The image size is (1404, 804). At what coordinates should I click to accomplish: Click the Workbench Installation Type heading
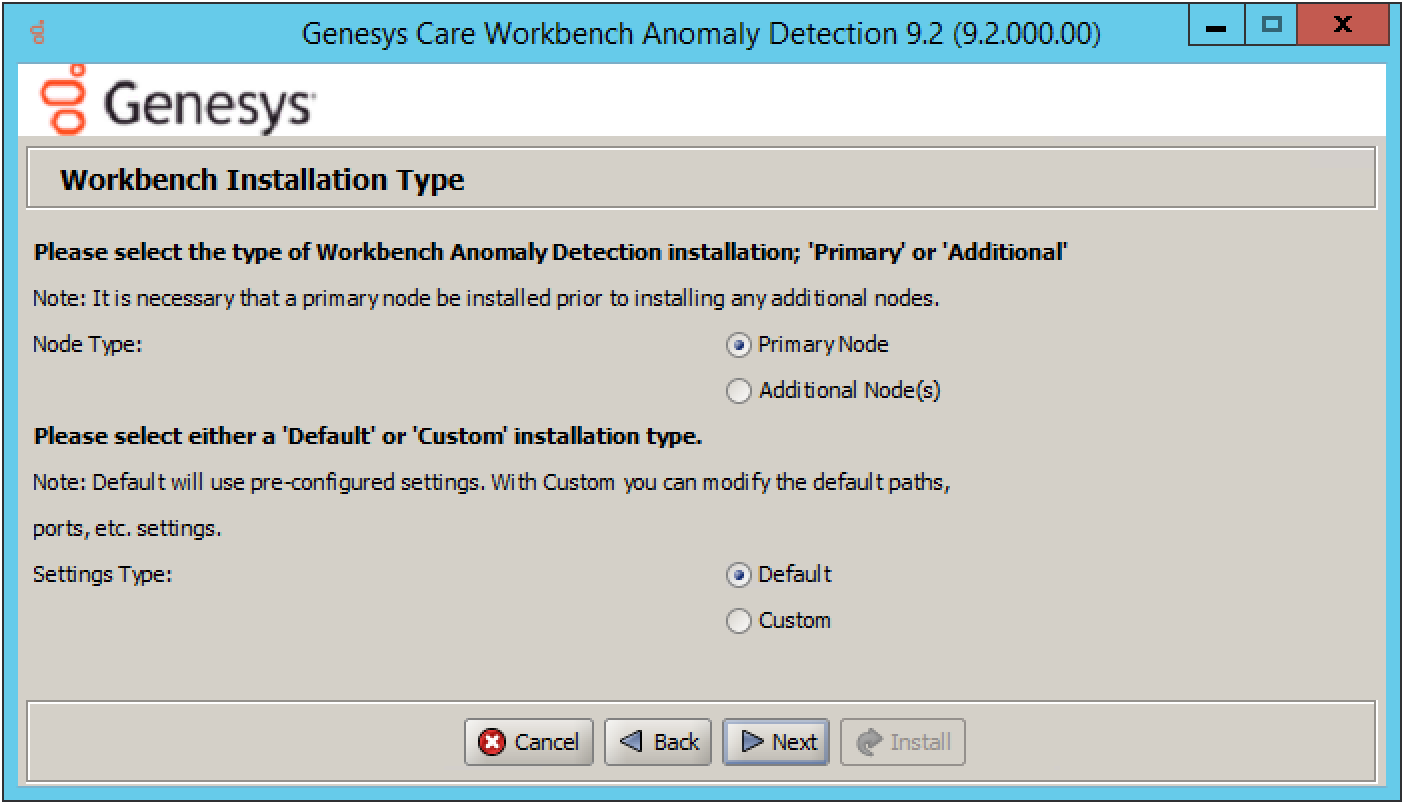pyautogui.click(x=262, y=180)
